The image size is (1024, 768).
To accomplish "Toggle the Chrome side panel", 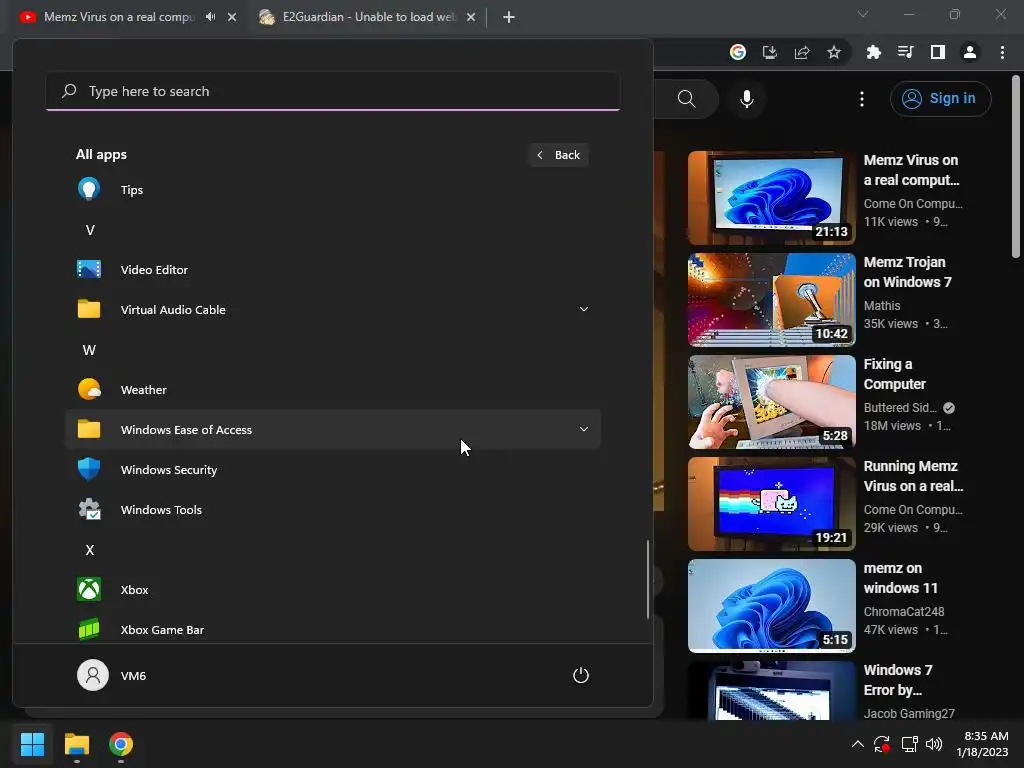I will pos(938,52).
